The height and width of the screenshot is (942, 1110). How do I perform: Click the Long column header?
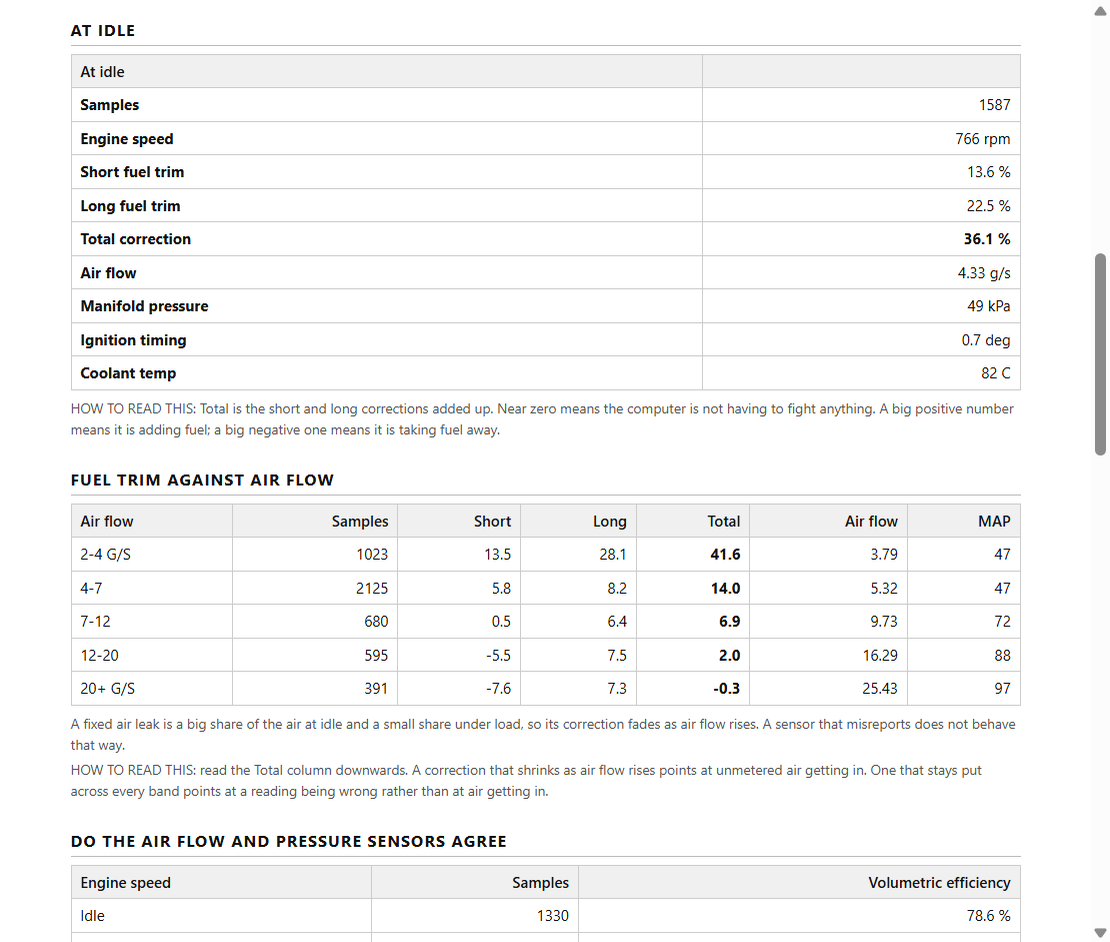point(610,522)
